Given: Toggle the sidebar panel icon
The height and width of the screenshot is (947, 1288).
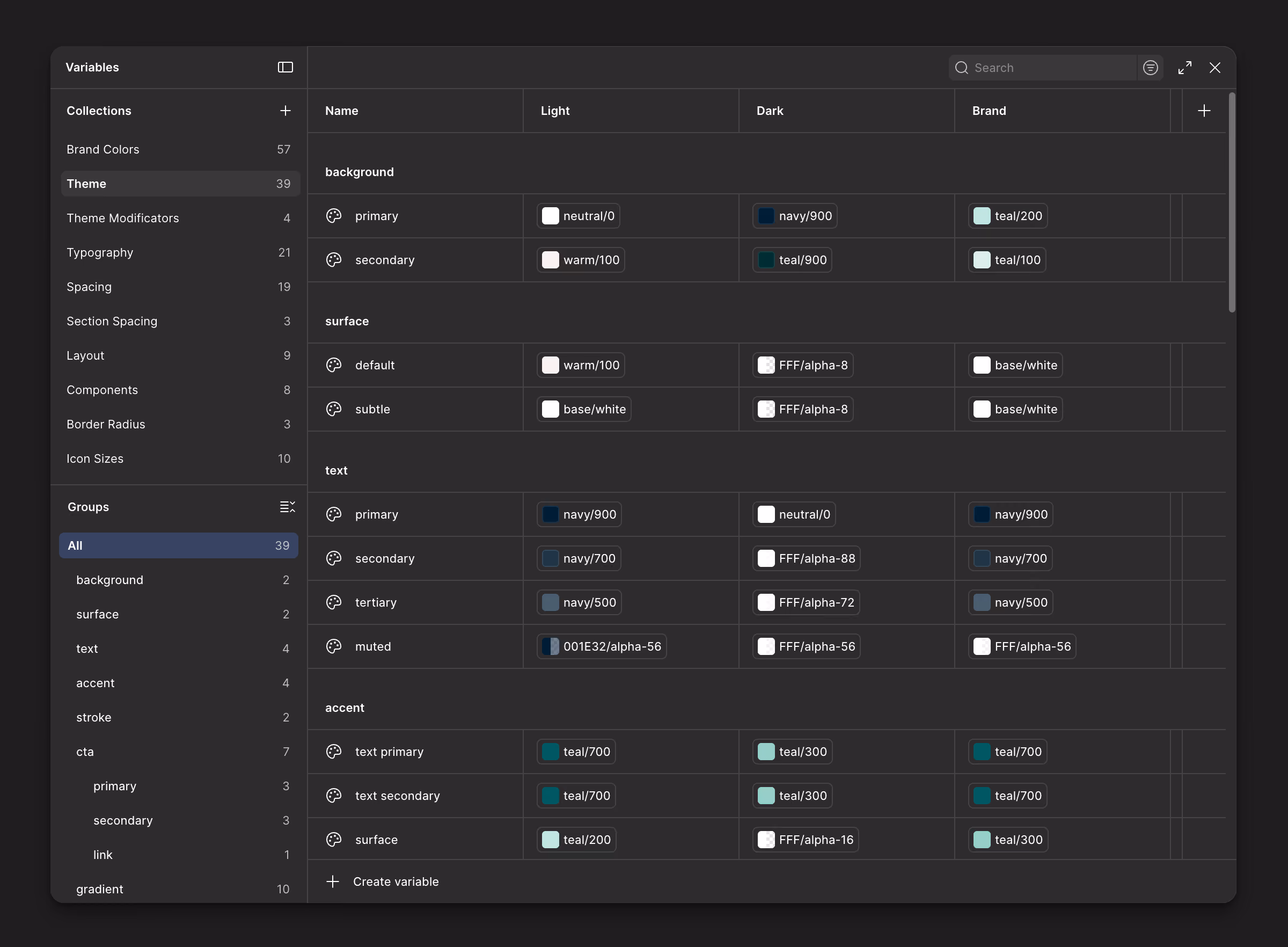Looking at the screenshot, I should 286,67.
